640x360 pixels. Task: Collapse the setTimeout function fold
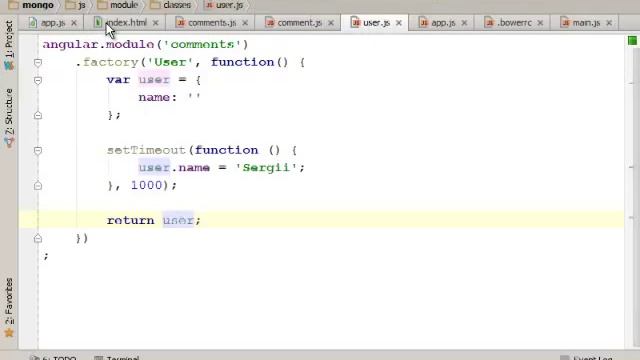(38, 151)
